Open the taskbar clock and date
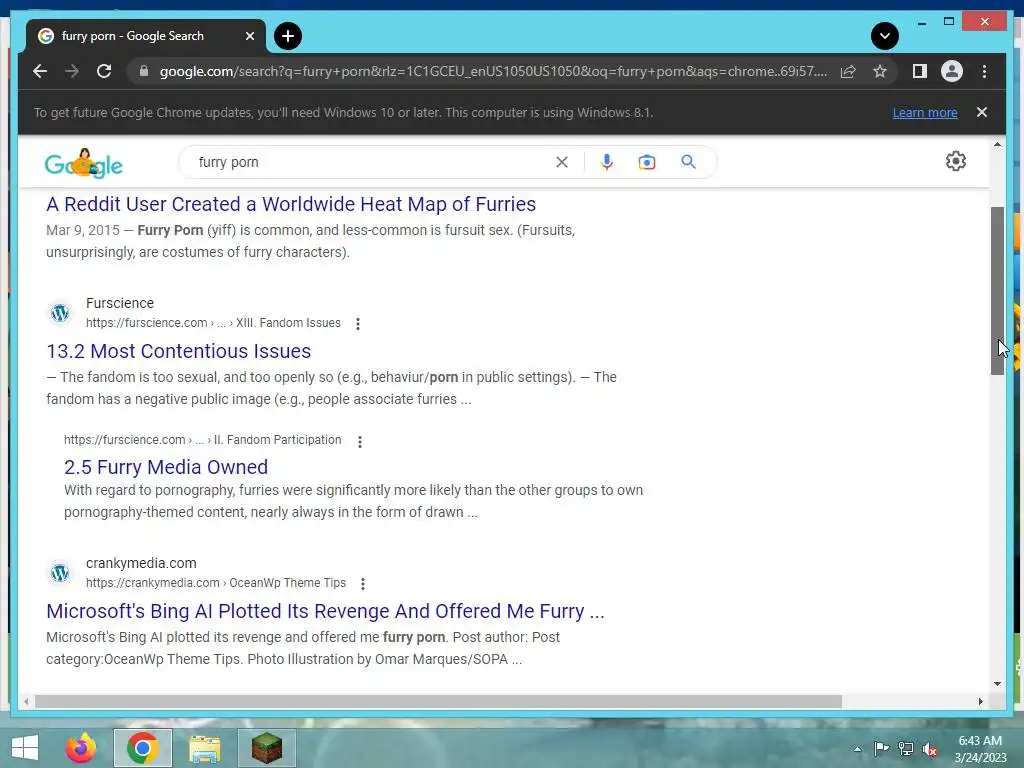The height and width of the screenshot is (768, 1024). click(980, 749)
